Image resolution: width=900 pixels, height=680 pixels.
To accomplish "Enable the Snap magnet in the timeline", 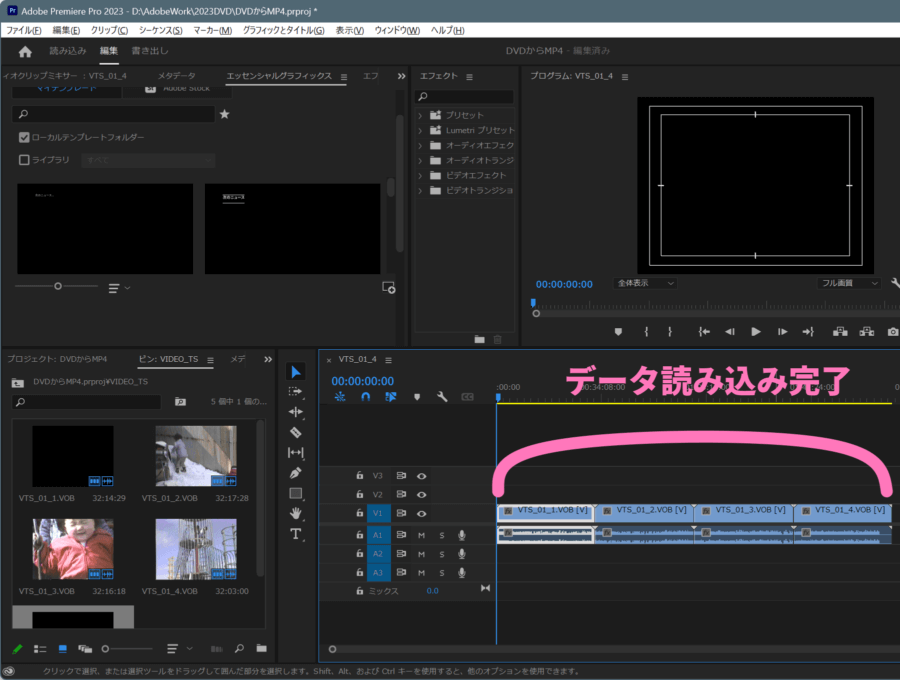I will (x=366, y=396).
